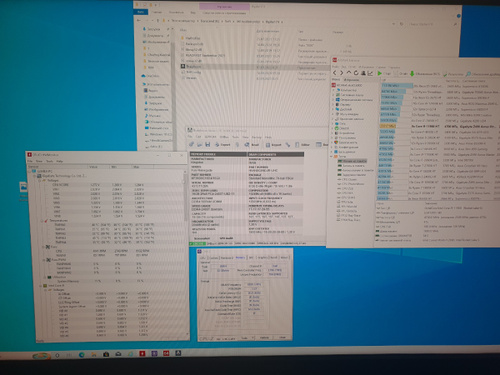This screenshot has width=500, height=375.
Task: Collapse Fans node in HWMonitor
Action: (x=44, y=247)
